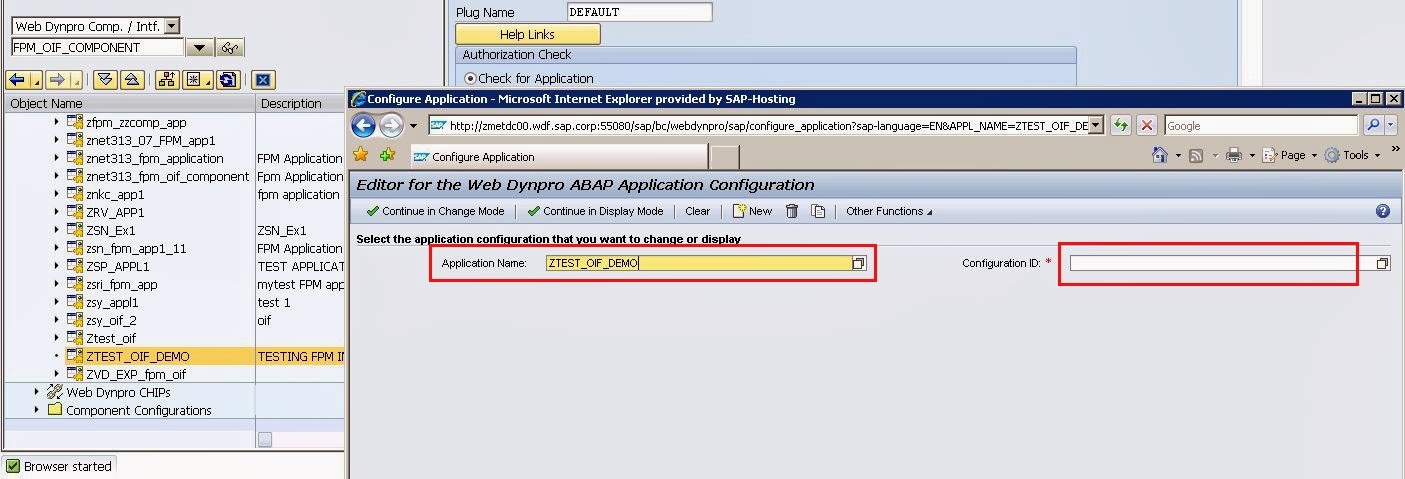This screenshot has height=479, width=1405.
Task: Expand all nodes with the double down-arrow icon
Action: (x=106, y=80)
